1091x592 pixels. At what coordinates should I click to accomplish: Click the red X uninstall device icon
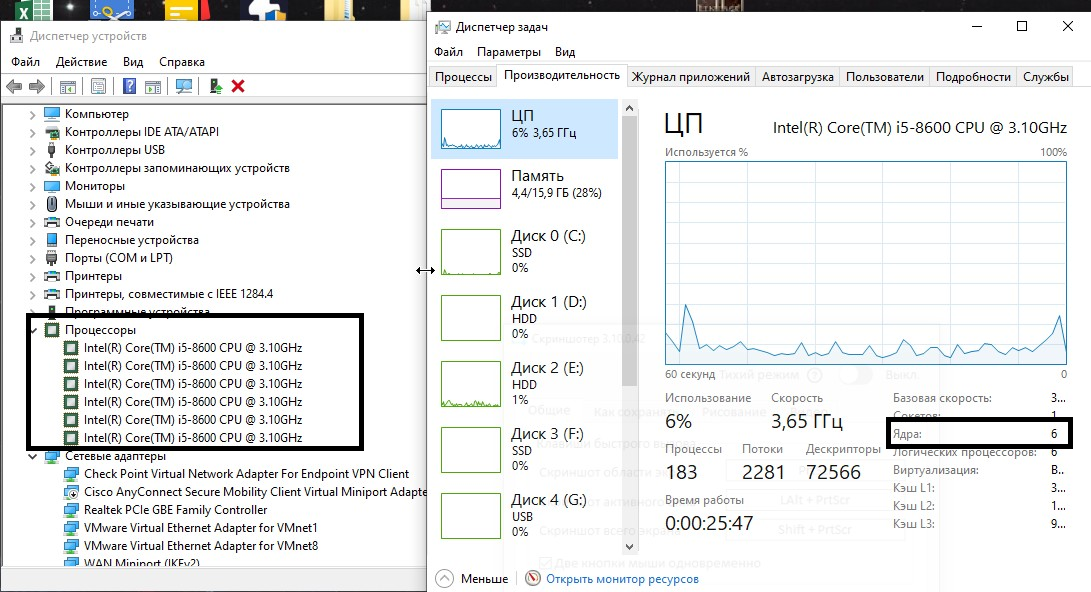[x=238, y=86]
